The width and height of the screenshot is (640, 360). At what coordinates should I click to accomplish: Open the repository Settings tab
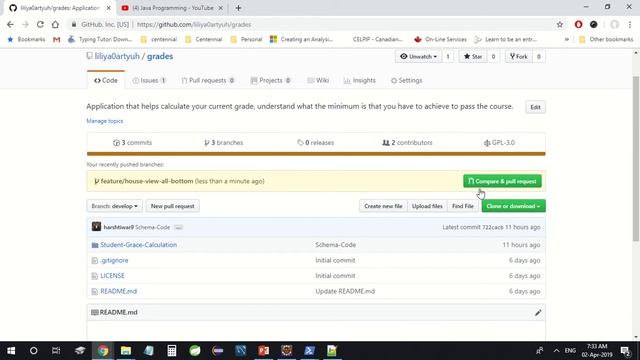pyautogui.click(x=407, y=80)
